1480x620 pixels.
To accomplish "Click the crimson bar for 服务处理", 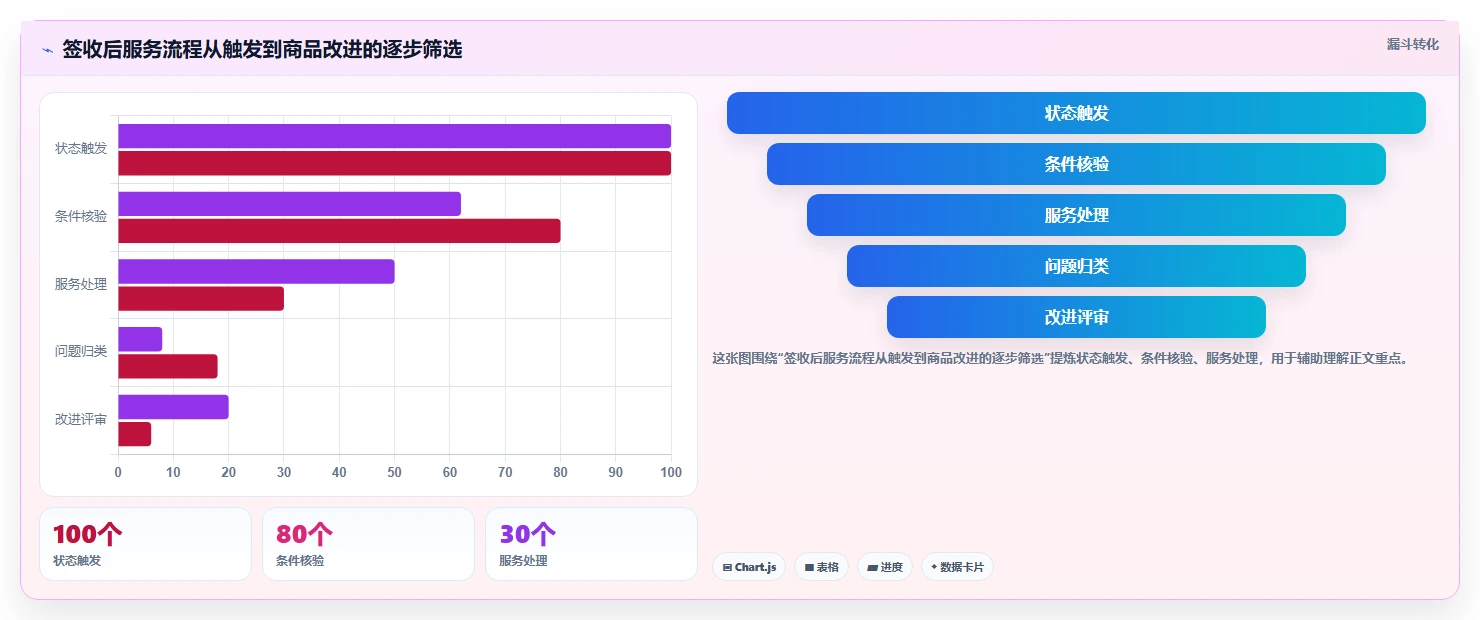I will 201,298.
